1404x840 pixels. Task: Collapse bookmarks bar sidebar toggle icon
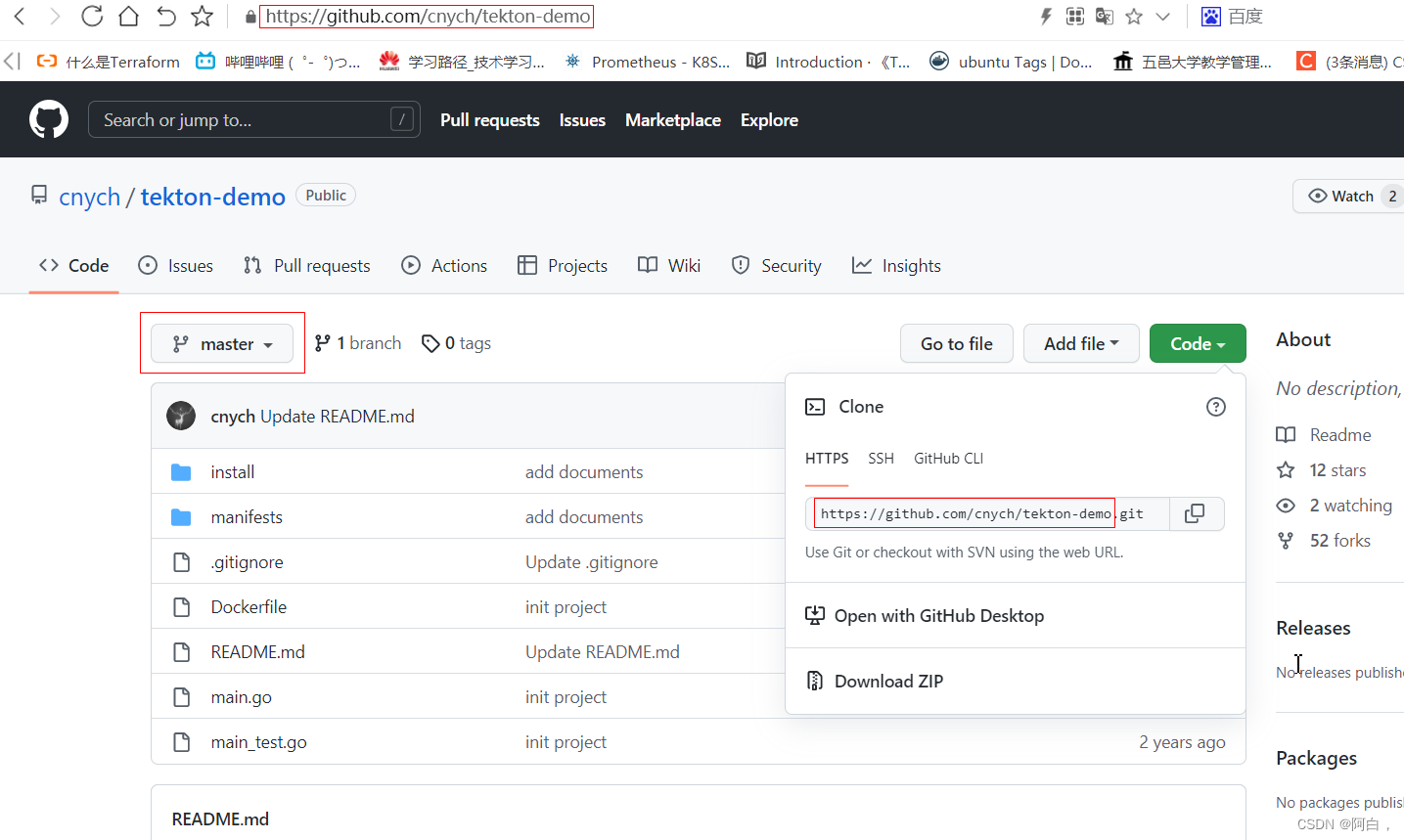pos(12,61)
